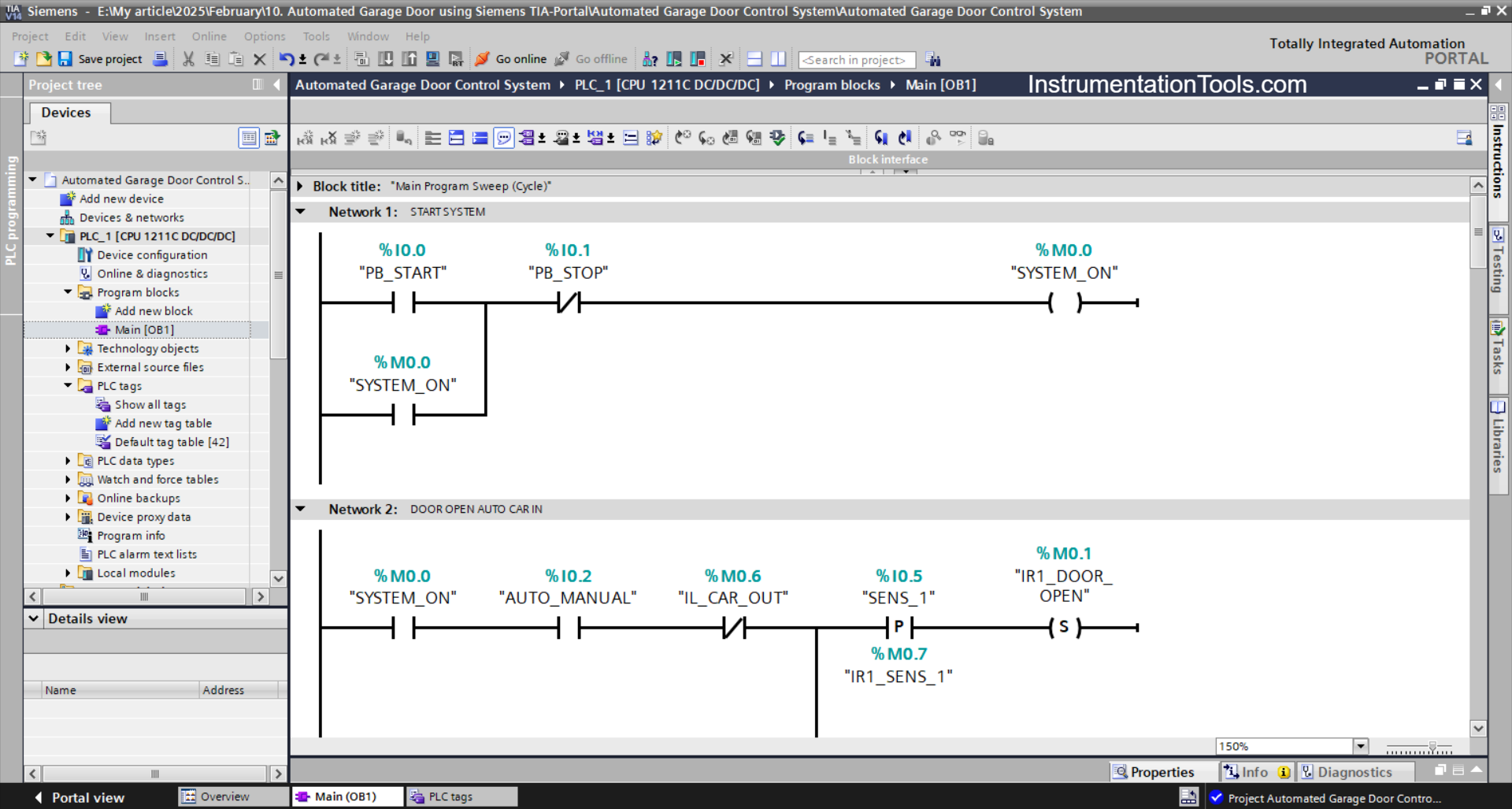Image resolution: width=1512 pixels, height=809 pixels.
Task: Toggle network comments speech-bubble icon
Action: (x=504, y=138)
